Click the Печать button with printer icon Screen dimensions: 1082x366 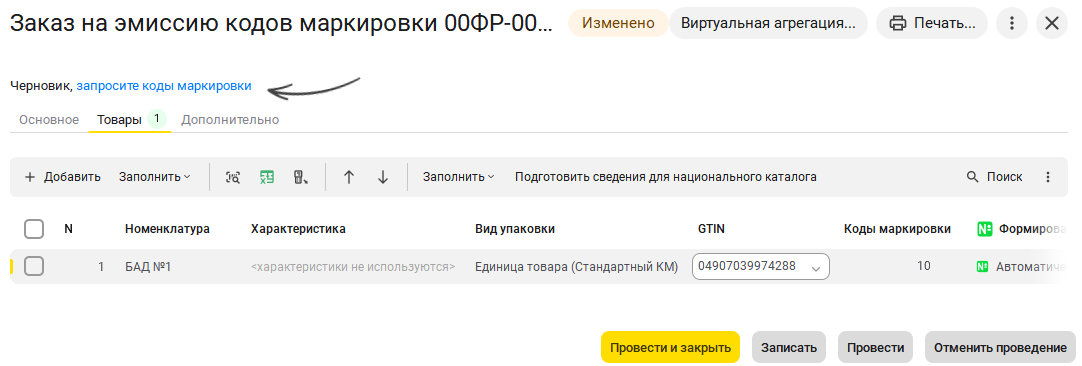click(932, 23)
